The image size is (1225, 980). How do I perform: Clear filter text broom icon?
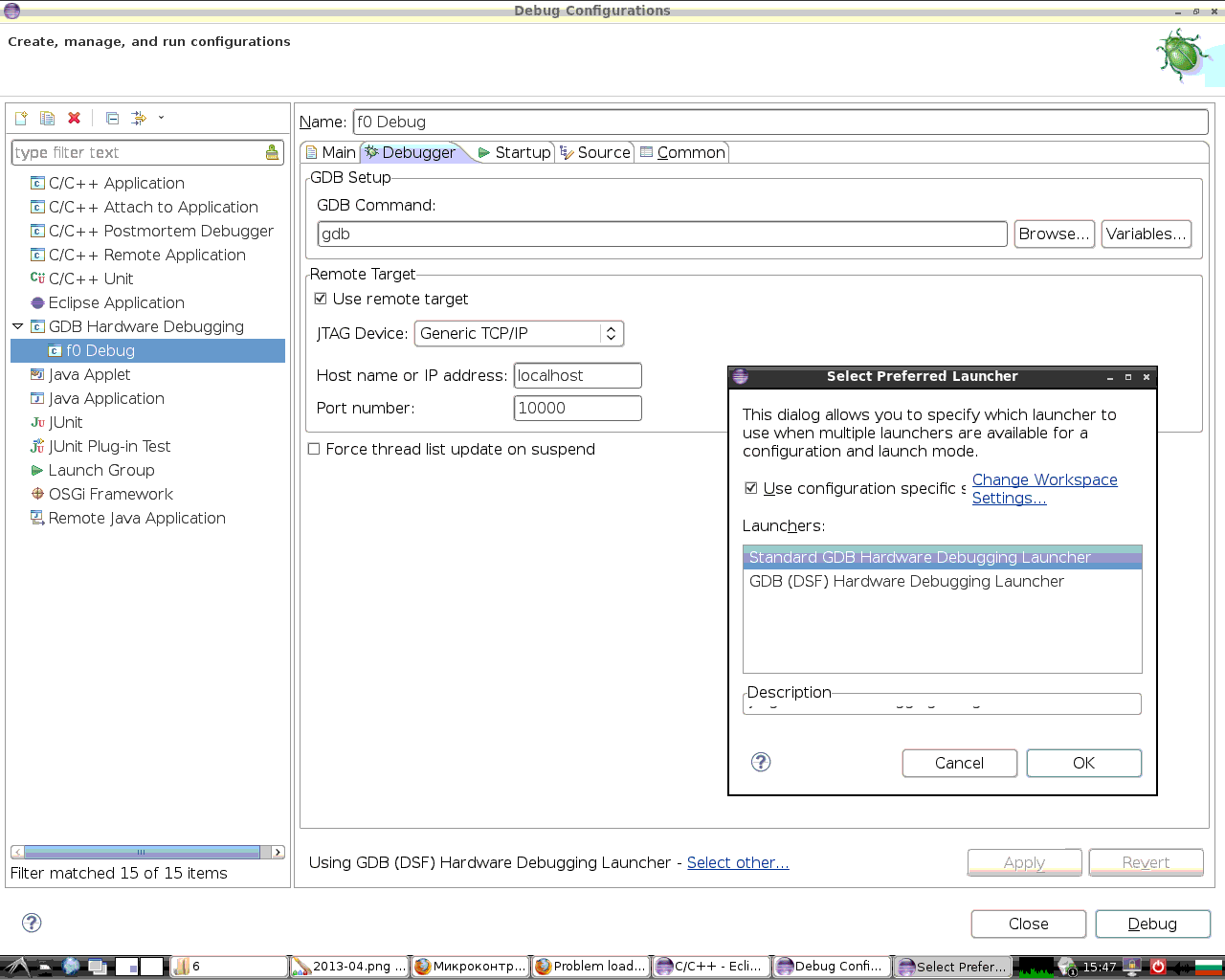272,152
